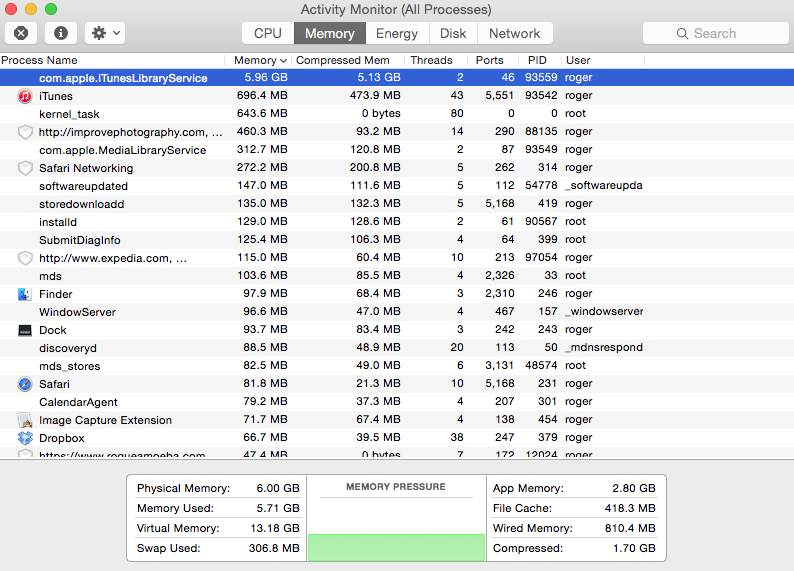
Task: Select the SubmitDiagInfo process
Action: (397, 240)
